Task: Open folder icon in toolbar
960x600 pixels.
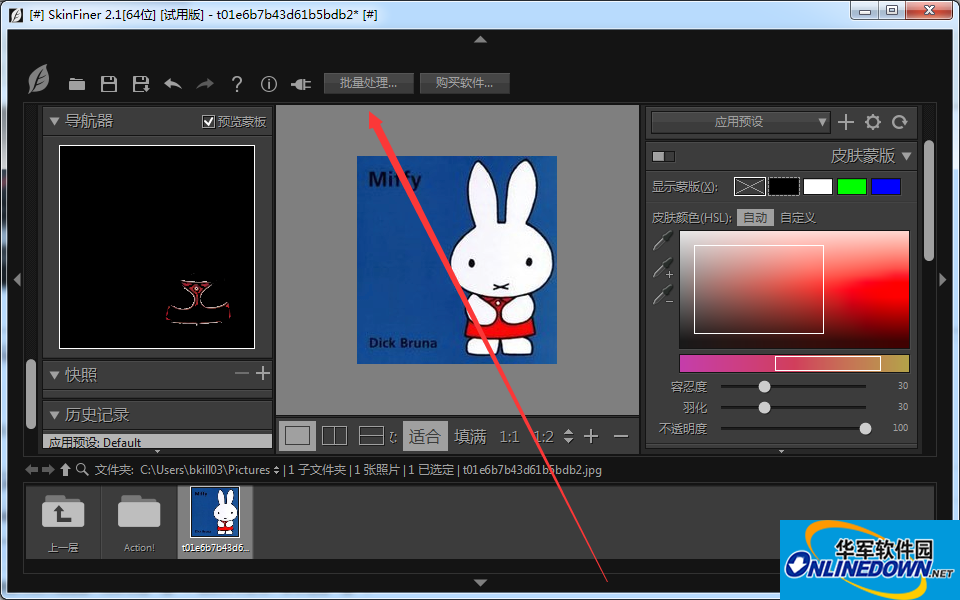Action: click(77, 84)
